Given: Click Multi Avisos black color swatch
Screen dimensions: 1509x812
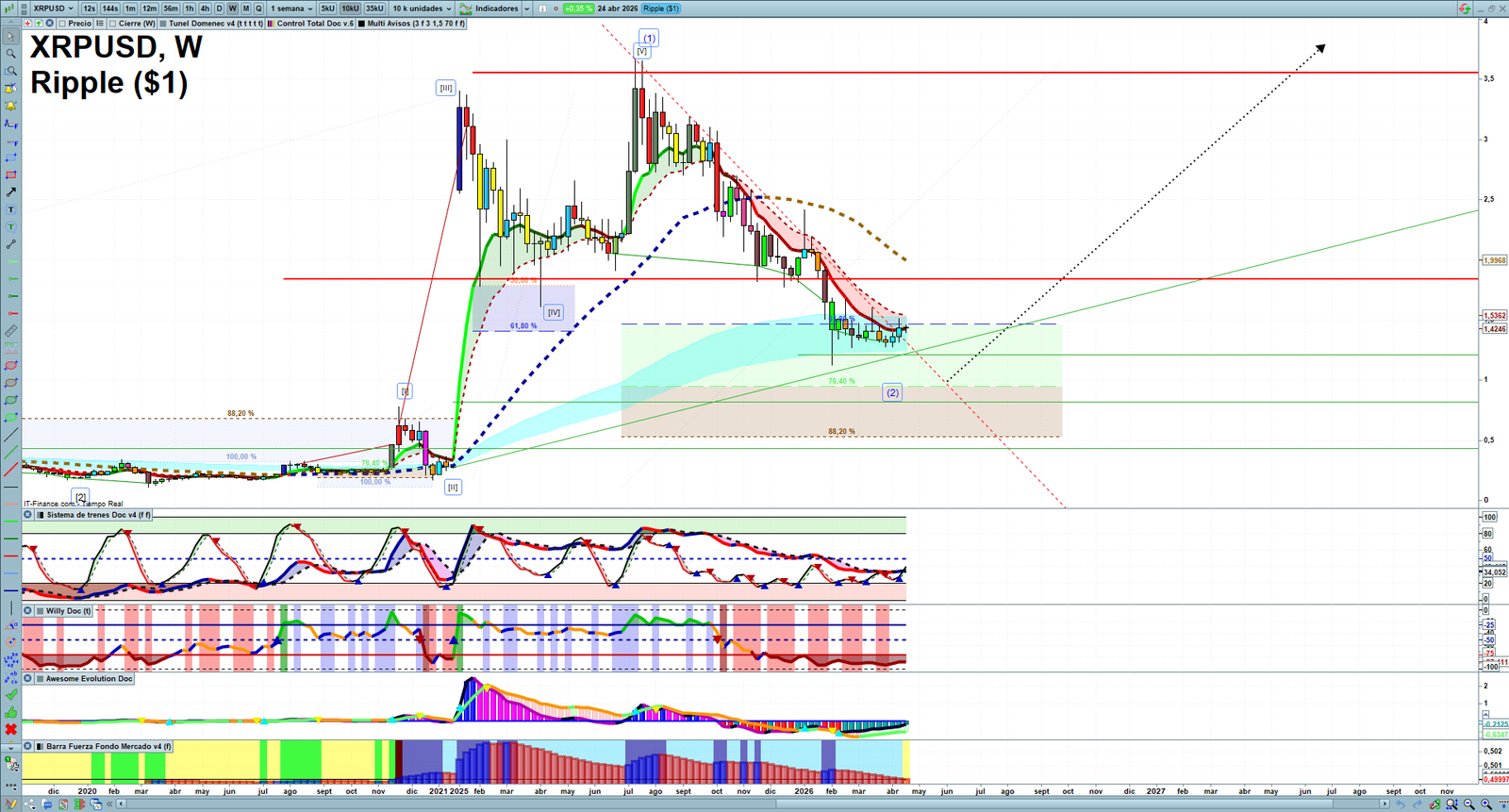Looking at the screenshot, I should click(362, 24).
